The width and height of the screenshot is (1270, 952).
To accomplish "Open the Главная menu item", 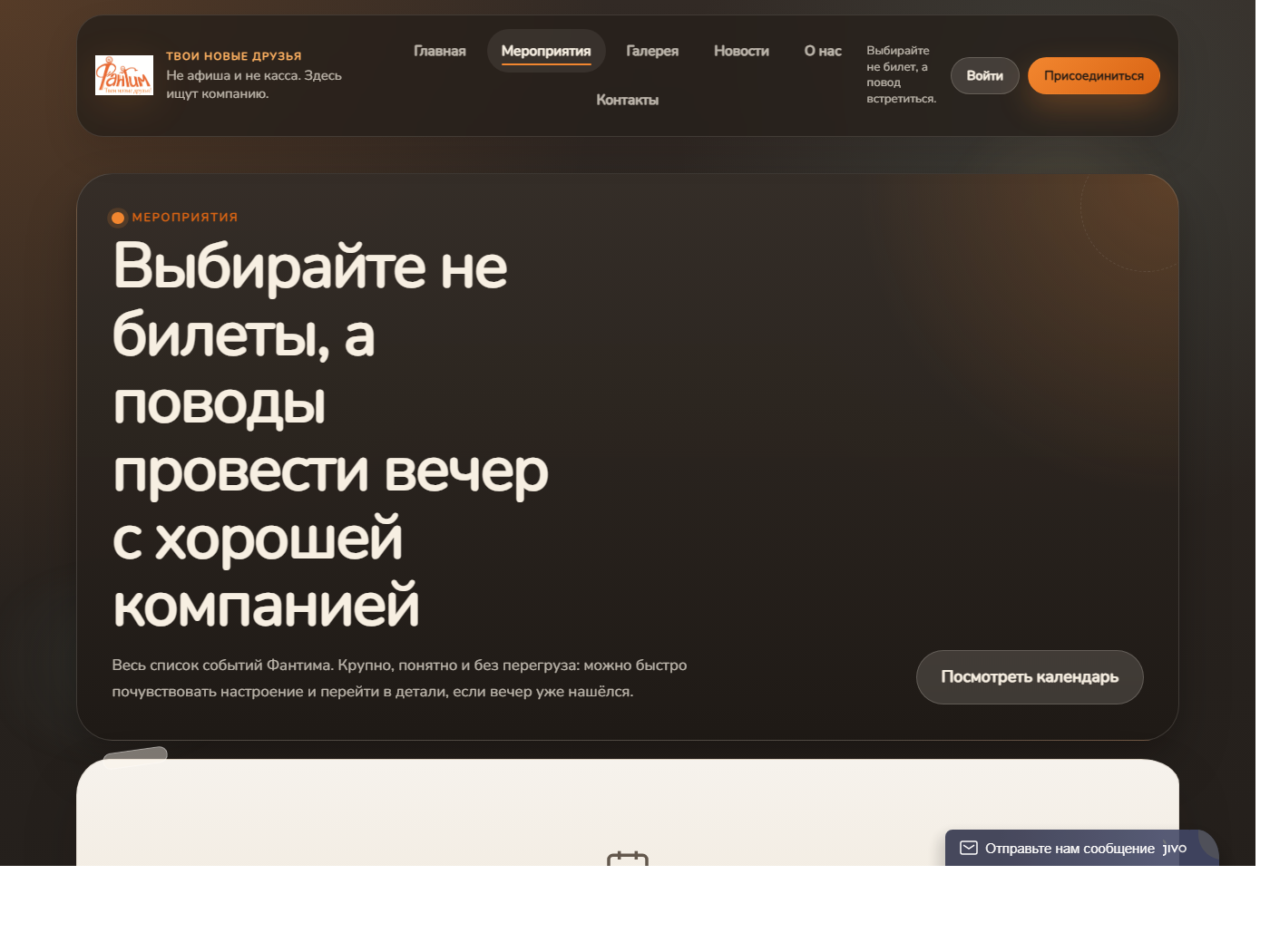I will point(440,52).
